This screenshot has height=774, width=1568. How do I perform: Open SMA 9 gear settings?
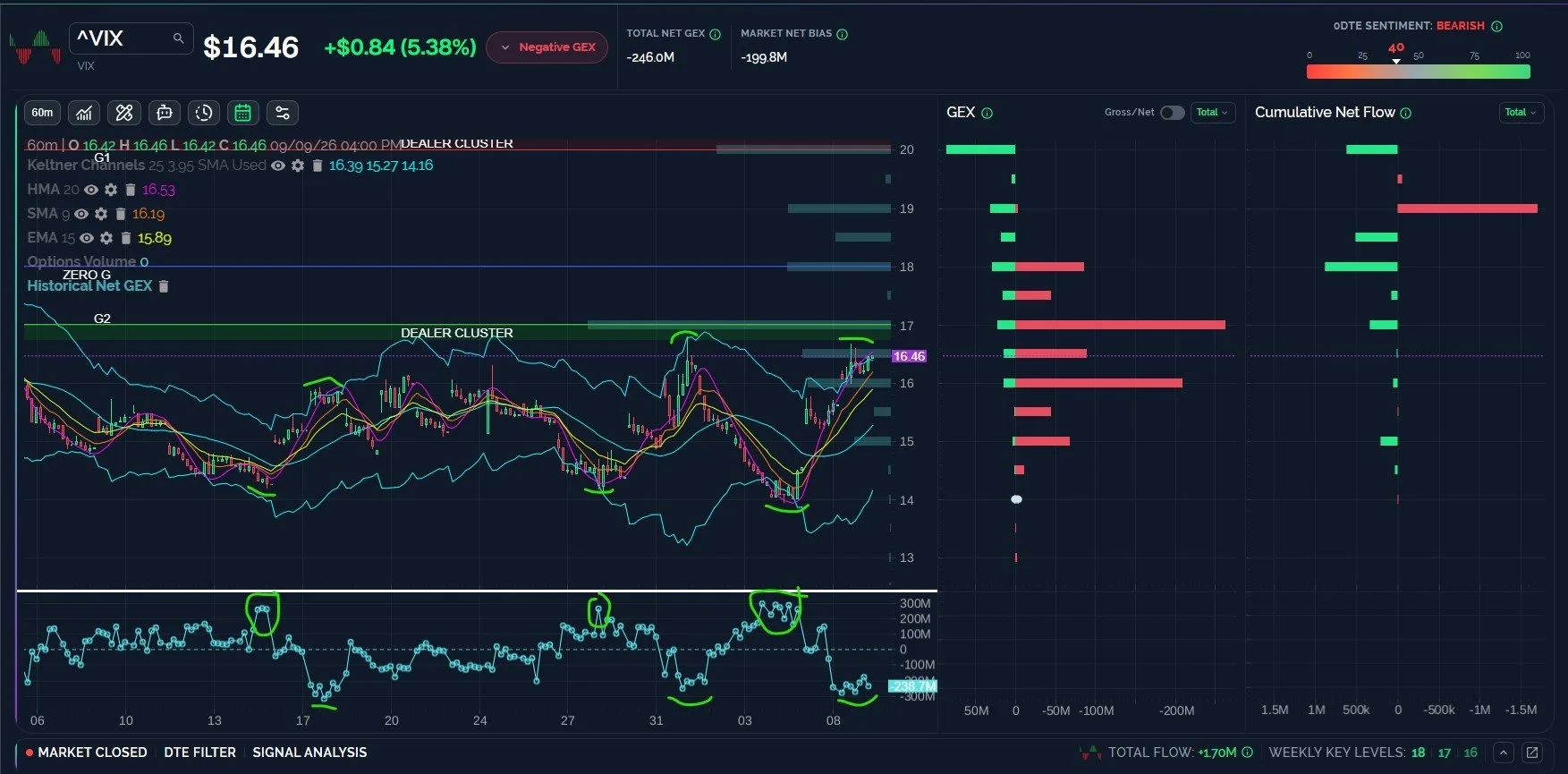tap(101, 214)
